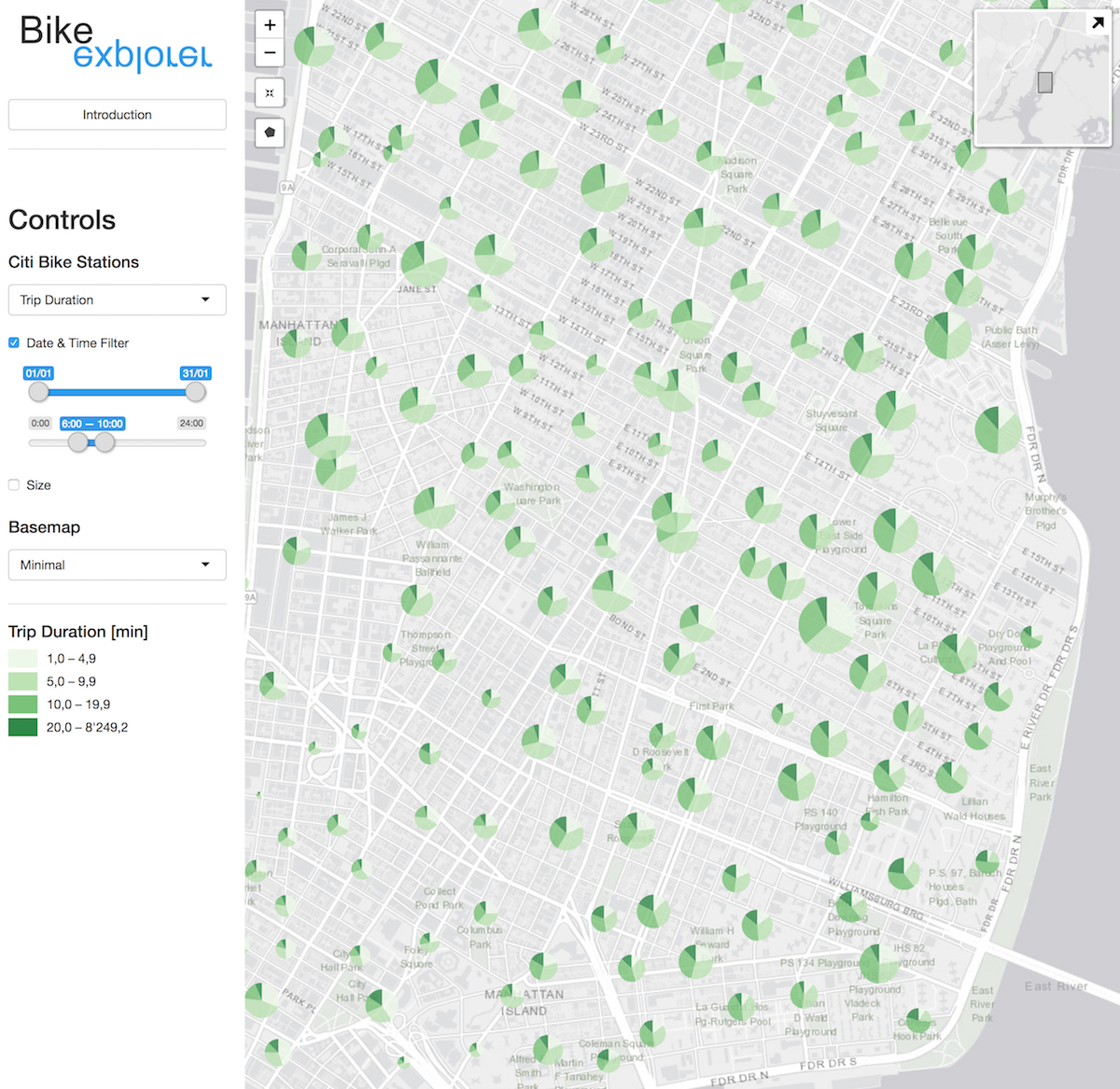This screenshot has width=1120, height=1089.
Task: Click the pie chart at Columbus Park
Action: point(485,912)
